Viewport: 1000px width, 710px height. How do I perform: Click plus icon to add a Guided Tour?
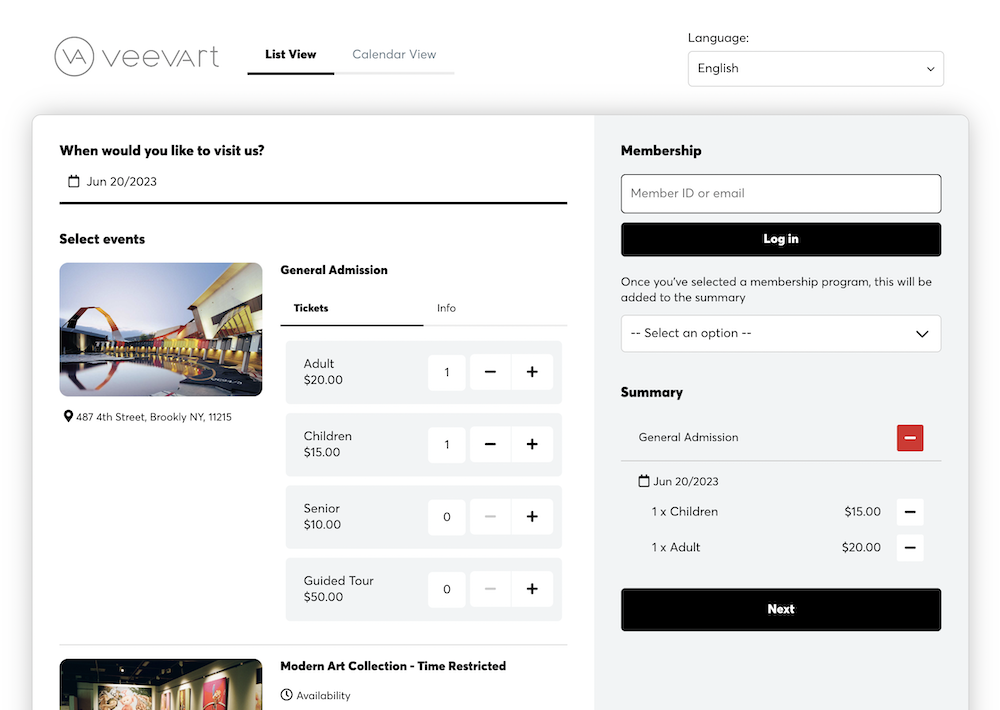point(532,589)
